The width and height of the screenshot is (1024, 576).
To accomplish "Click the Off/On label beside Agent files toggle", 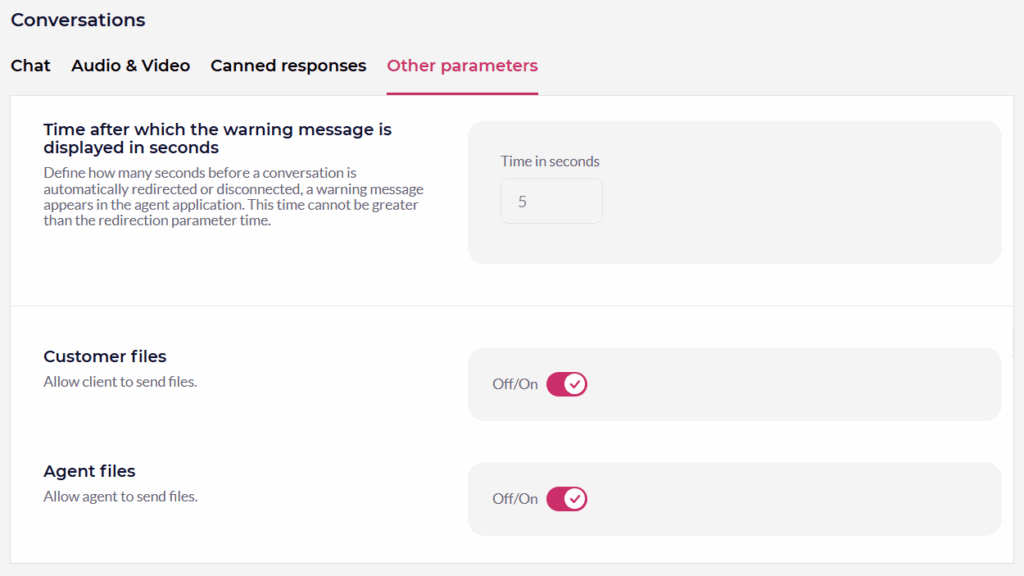I will pos(514,499).
